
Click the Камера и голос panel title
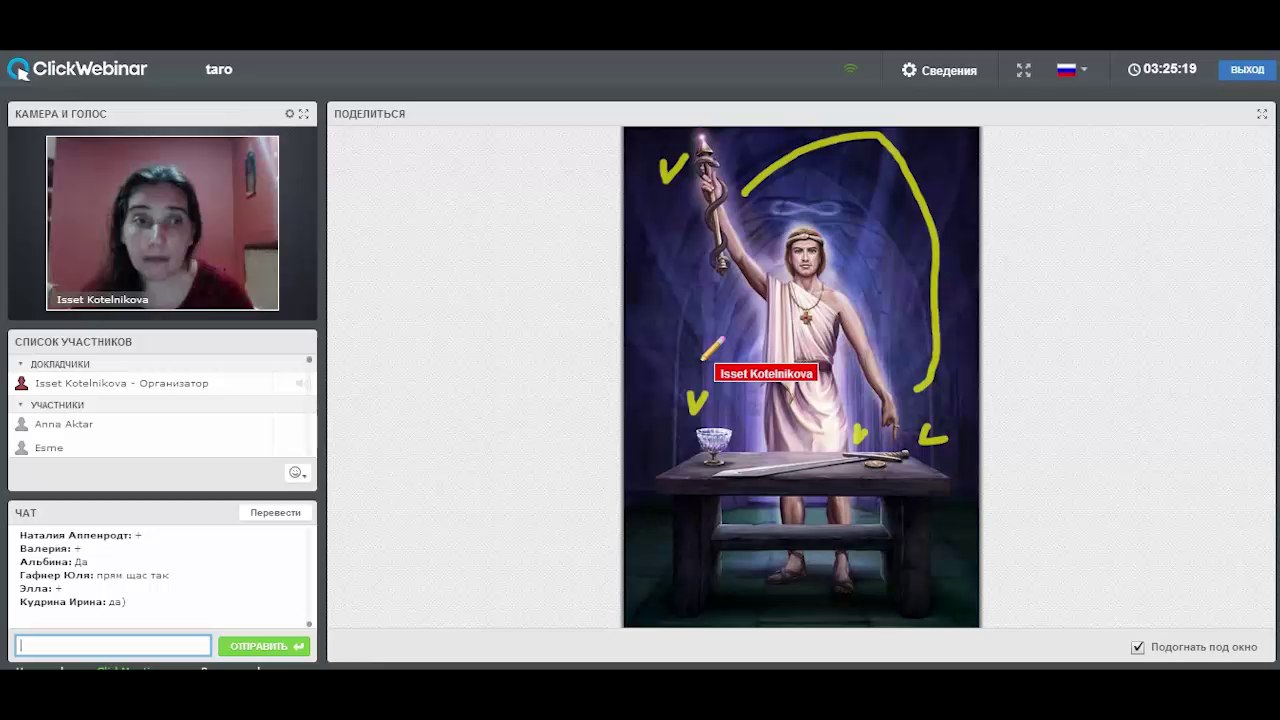point(61,114)
